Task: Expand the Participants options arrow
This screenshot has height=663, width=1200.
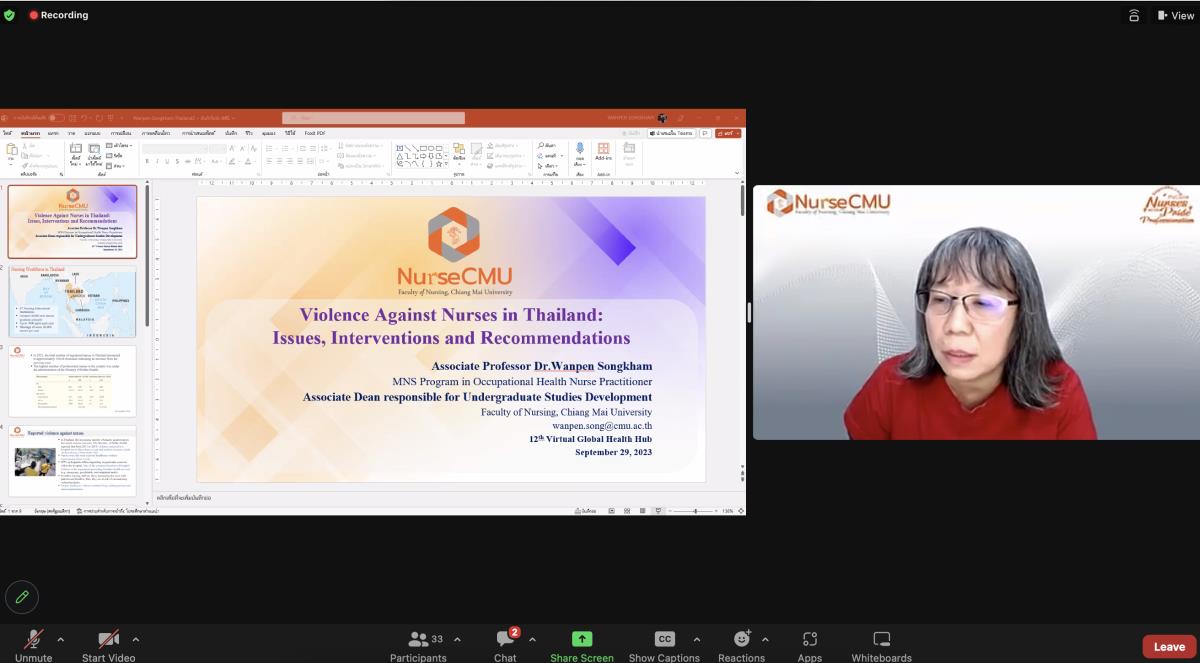Action: [x=457, y=639]
